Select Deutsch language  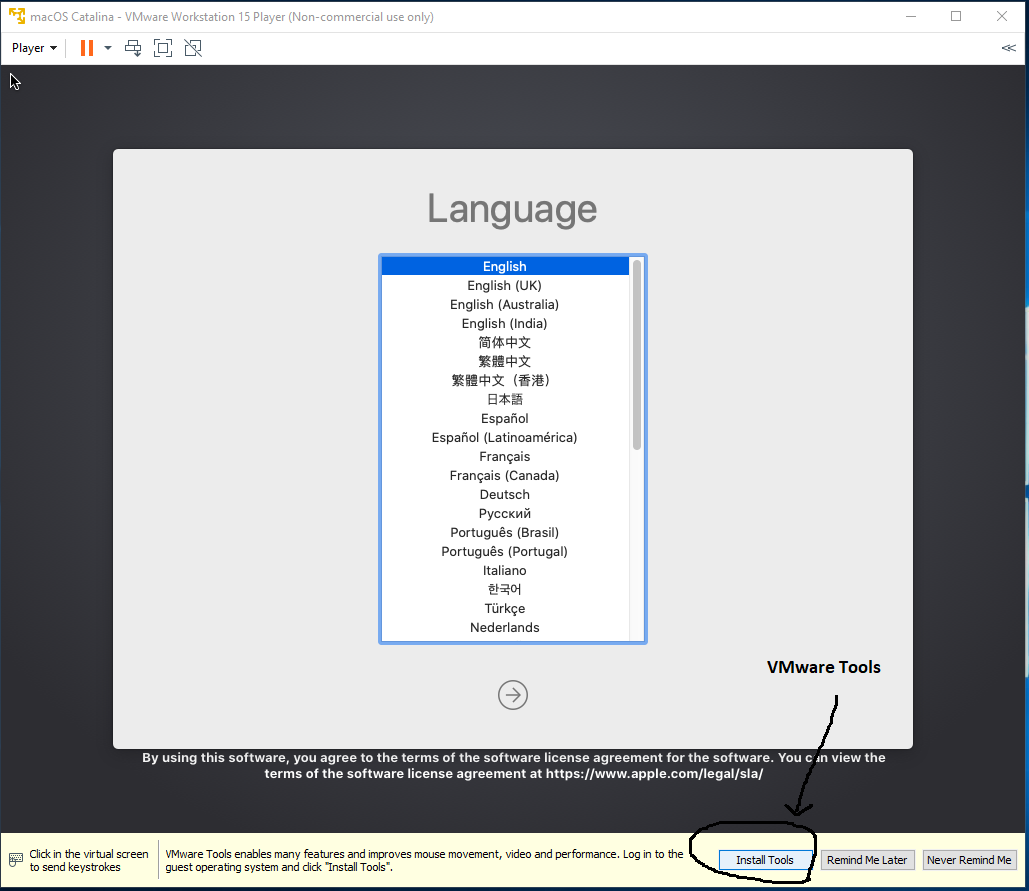(x=505, y=495)
